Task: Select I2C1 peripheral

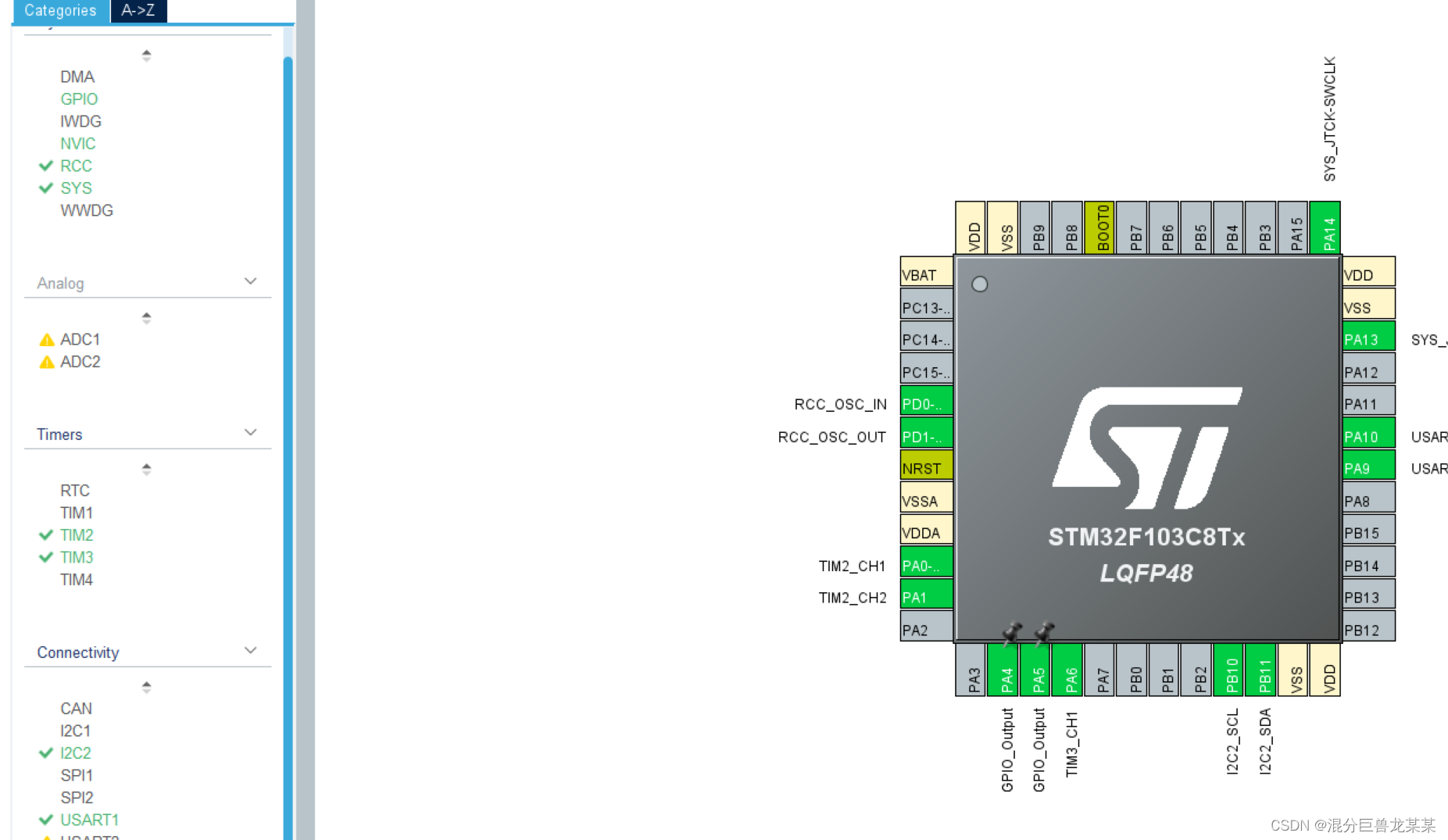Action: point(75,731)
